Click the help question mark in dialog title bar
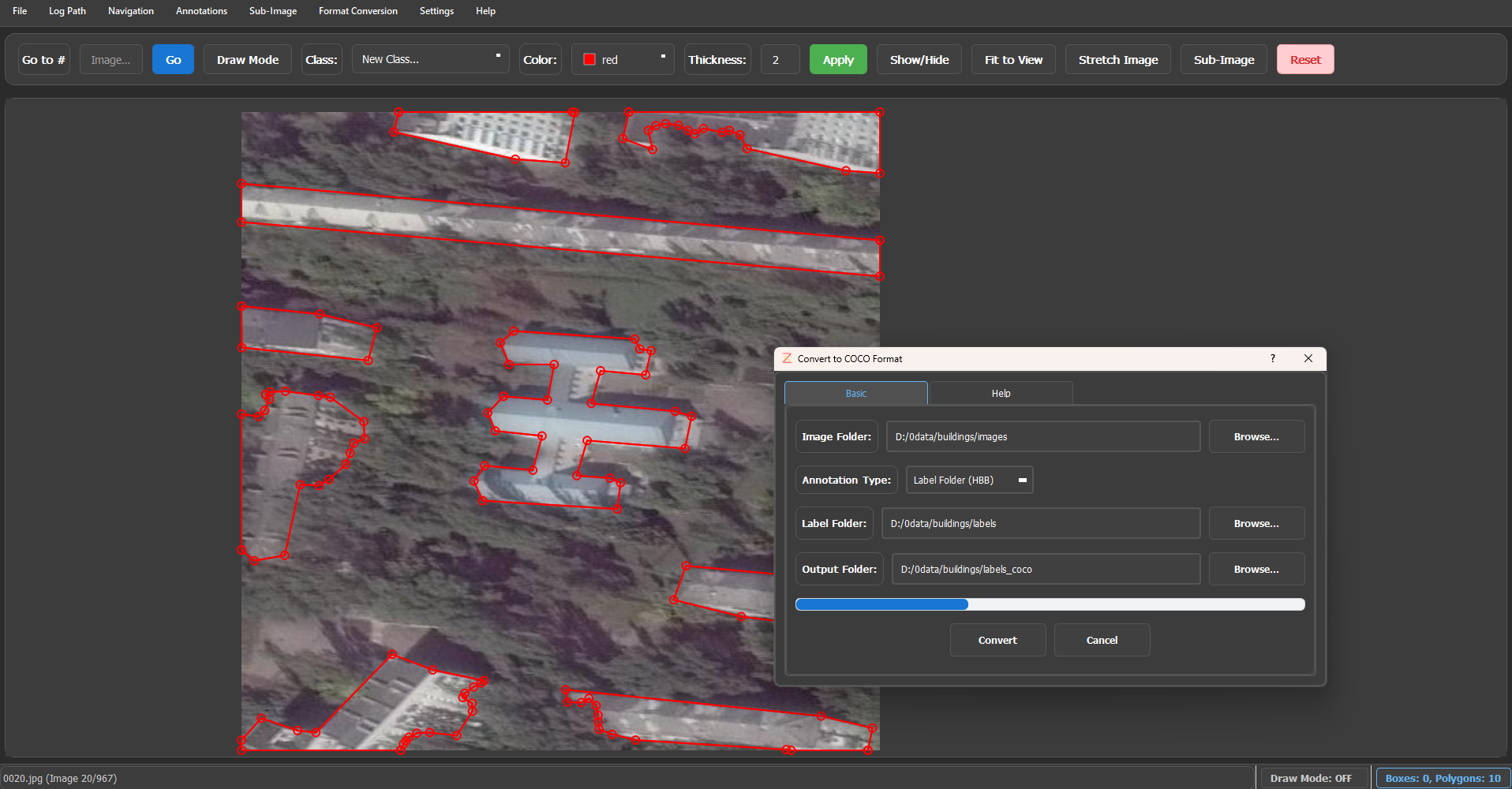Screen dimensions: 1512x789 click(1272, 358)
